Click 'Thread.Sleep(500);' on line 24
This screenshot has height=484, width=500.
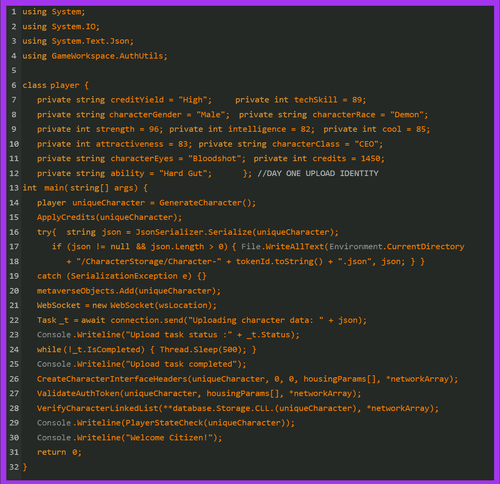(203, 350)
